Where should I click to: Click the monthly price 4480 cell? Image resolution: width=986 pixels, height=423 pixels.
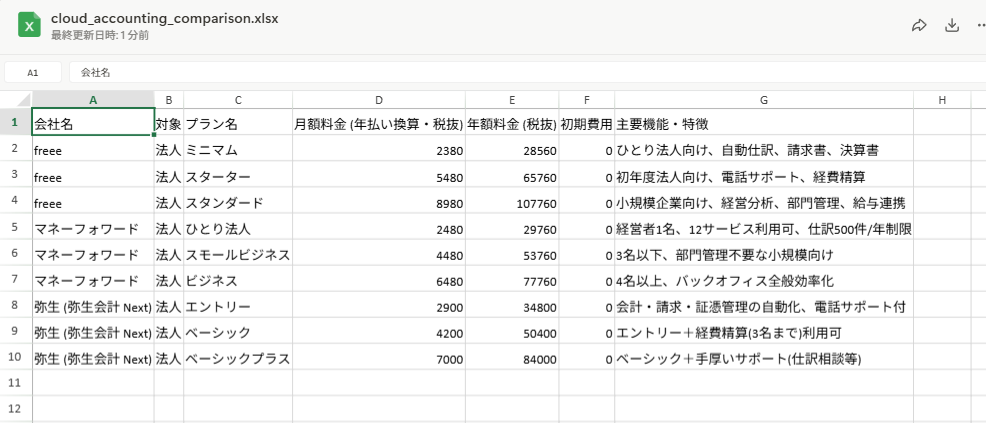[x=379, y=253]
